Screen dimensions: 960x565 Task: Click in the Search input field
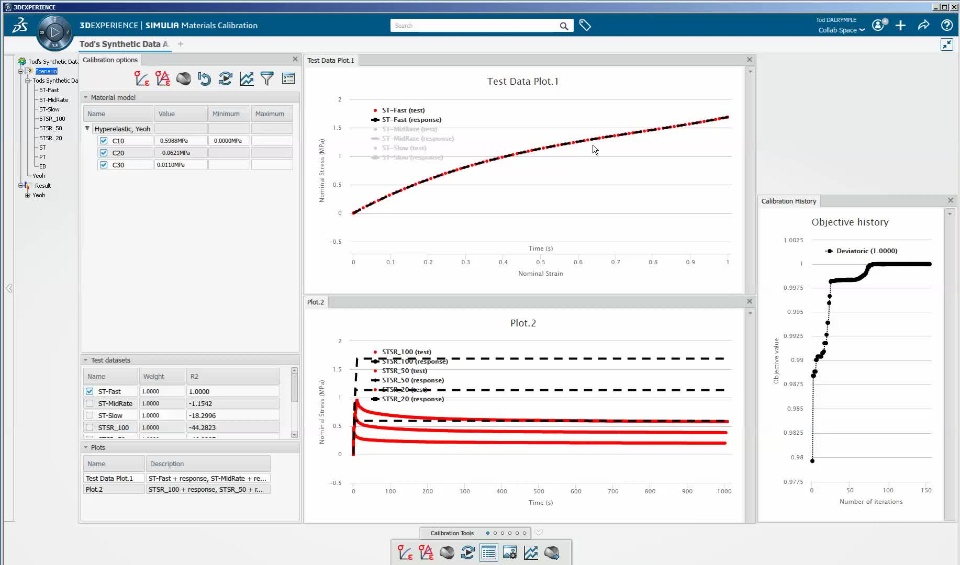click(x=474, y=26)
